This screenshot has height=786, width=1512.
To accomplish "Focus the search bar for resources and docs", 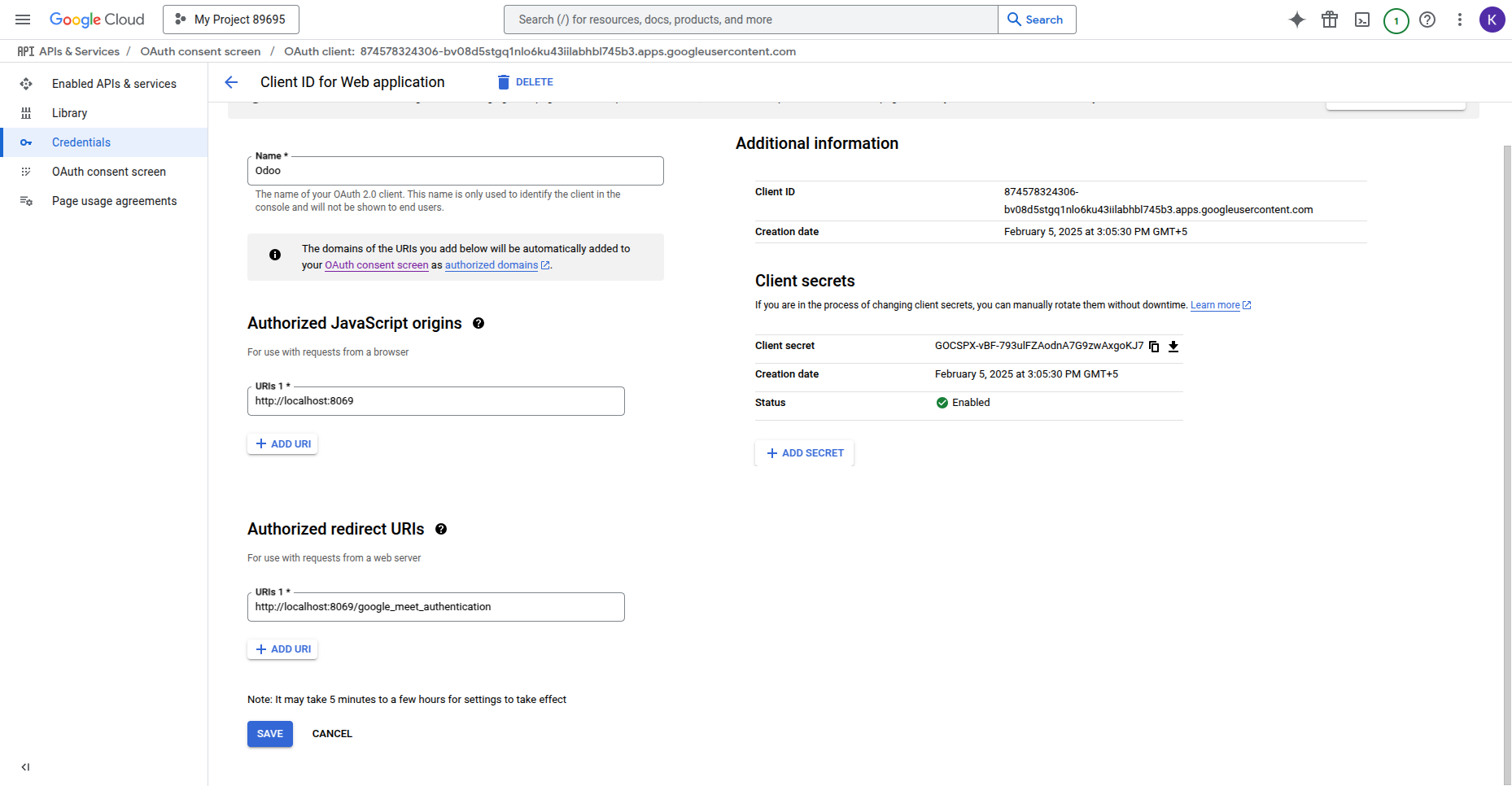I will 750,20.
